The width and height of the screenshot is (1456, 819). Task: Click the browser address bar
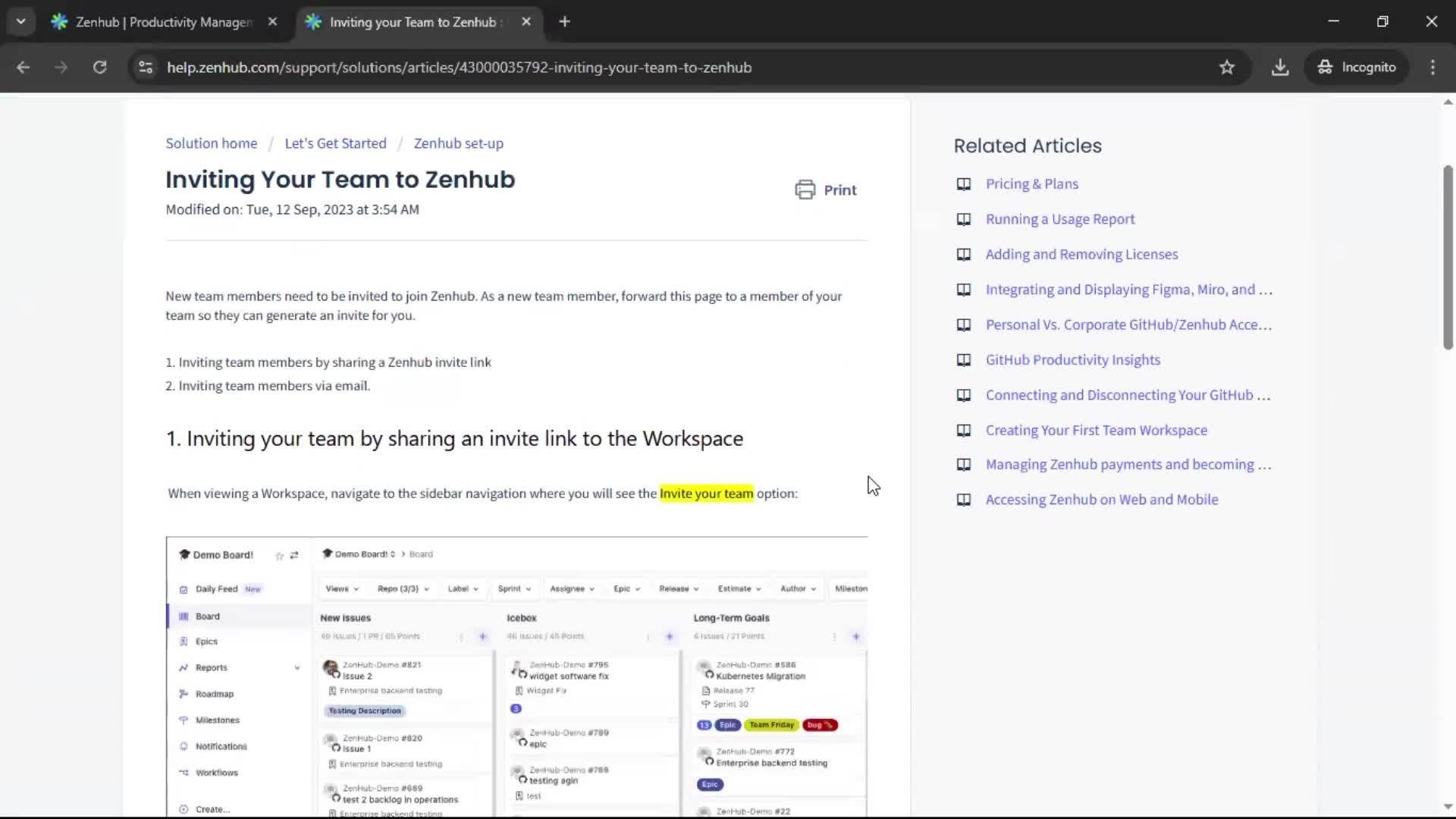tap(531, 67)
